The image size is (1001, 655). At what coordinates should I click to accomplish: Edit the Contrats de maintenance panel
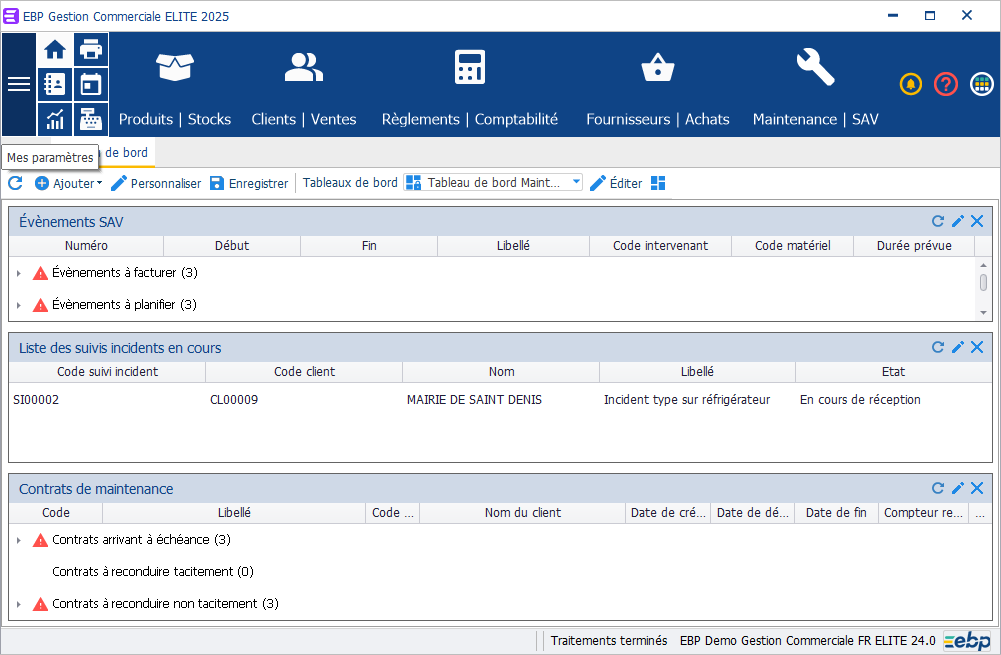click(958, 489)
